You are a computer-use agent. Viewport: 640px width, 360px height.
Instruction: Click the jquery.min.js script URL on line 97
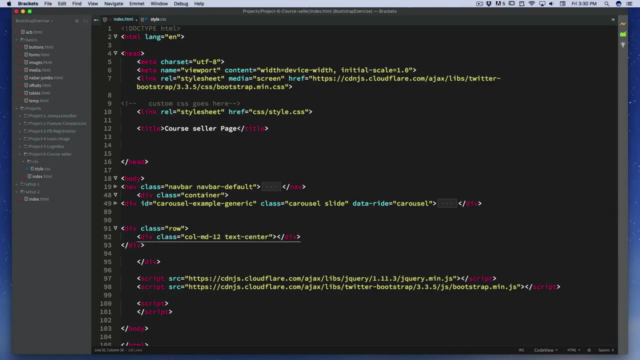point(320,278)
